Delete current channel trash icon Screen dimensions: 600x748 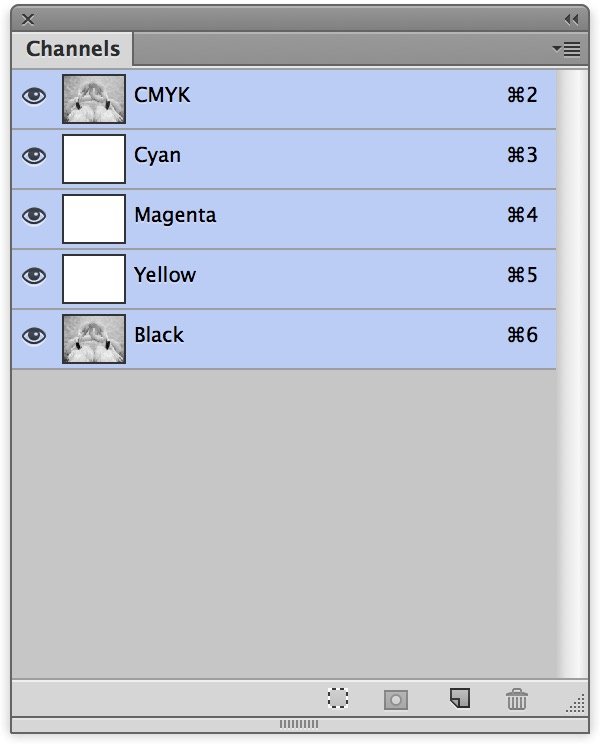pyautogui.click(x=517, y=699)
